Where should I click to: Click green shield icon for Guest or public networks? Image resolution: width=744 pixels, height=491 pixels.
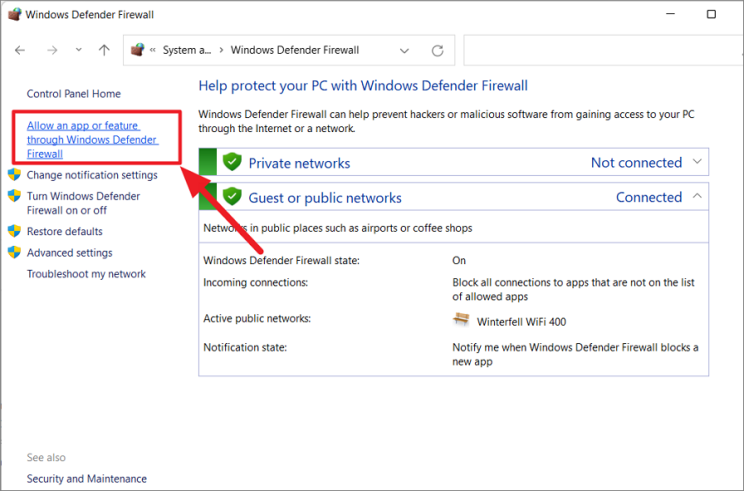(x=232, y=196)
